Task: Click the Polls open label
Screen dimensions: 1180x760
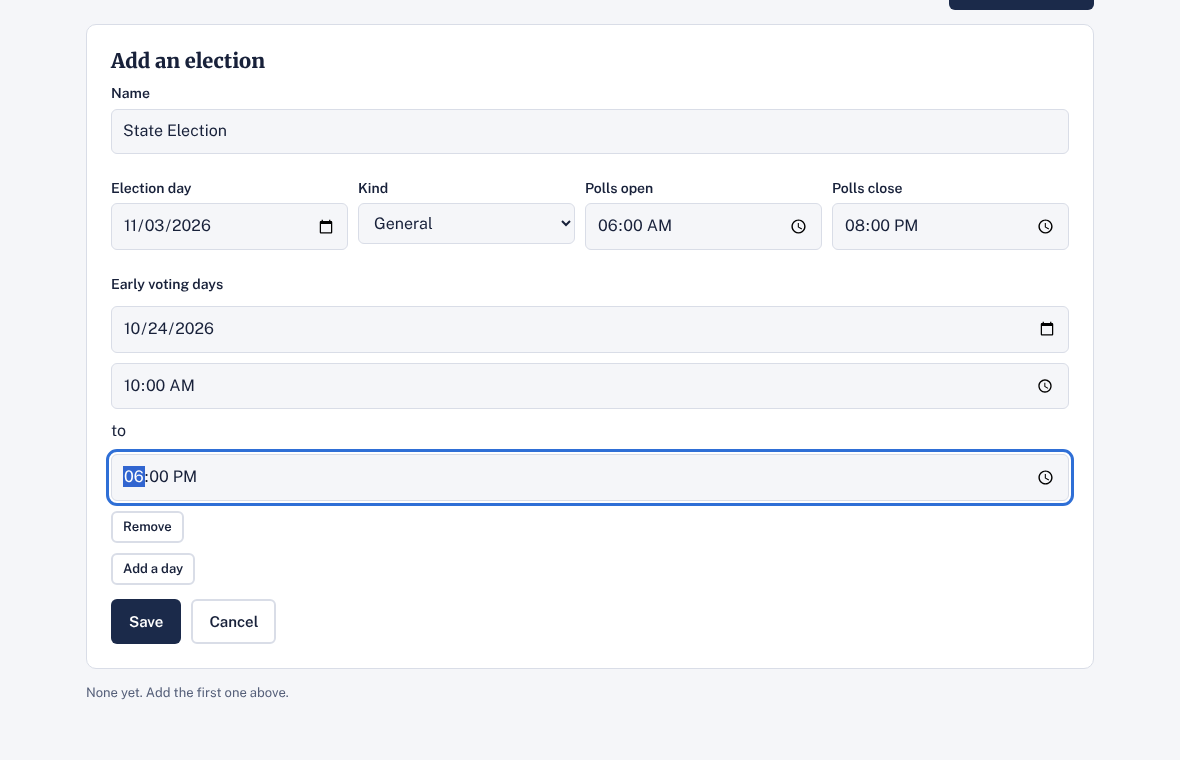Action: pyautogui.click(x=619, y=188)
